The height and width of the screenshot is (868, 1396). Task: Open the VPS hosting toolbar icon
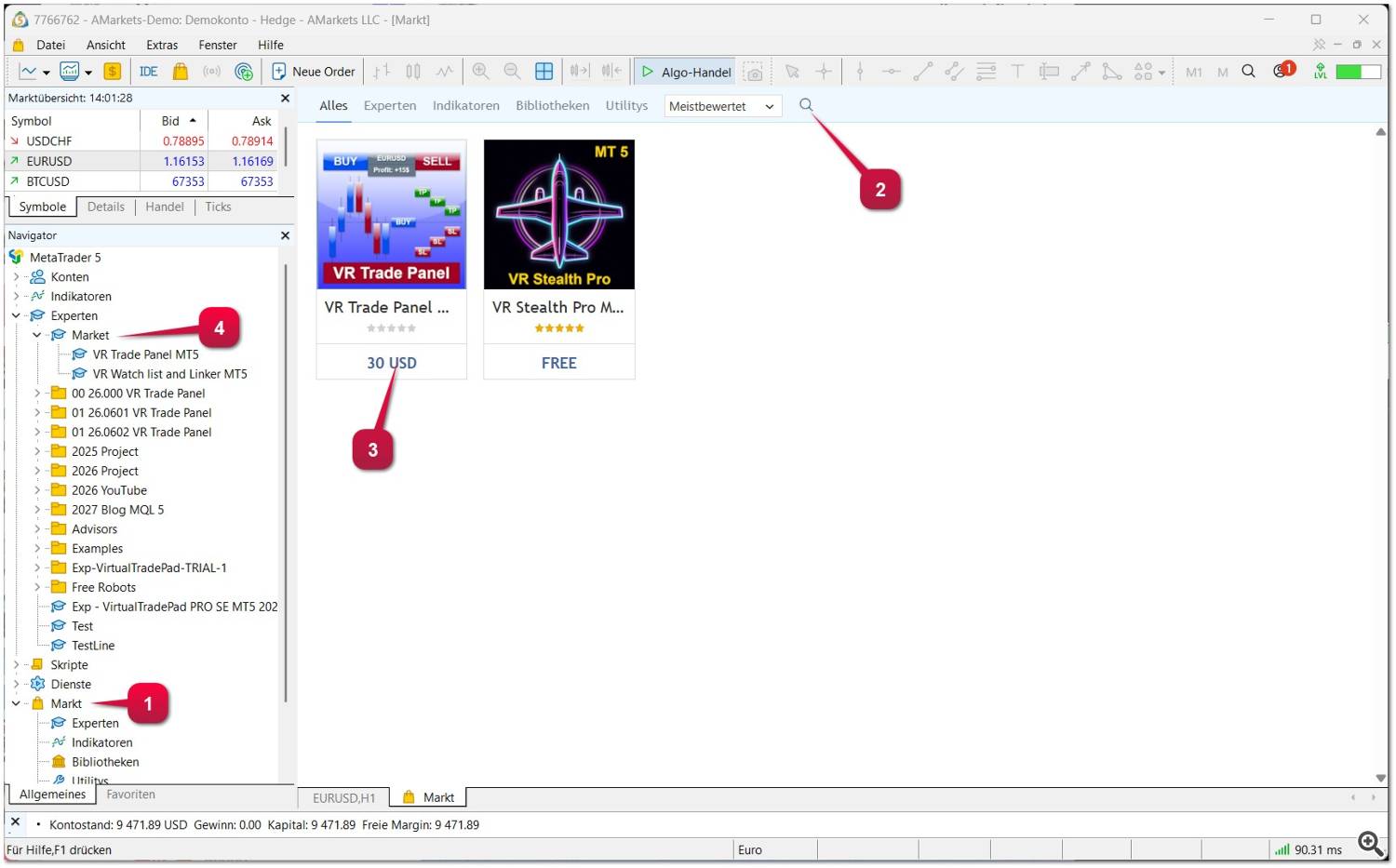[244, 72]
